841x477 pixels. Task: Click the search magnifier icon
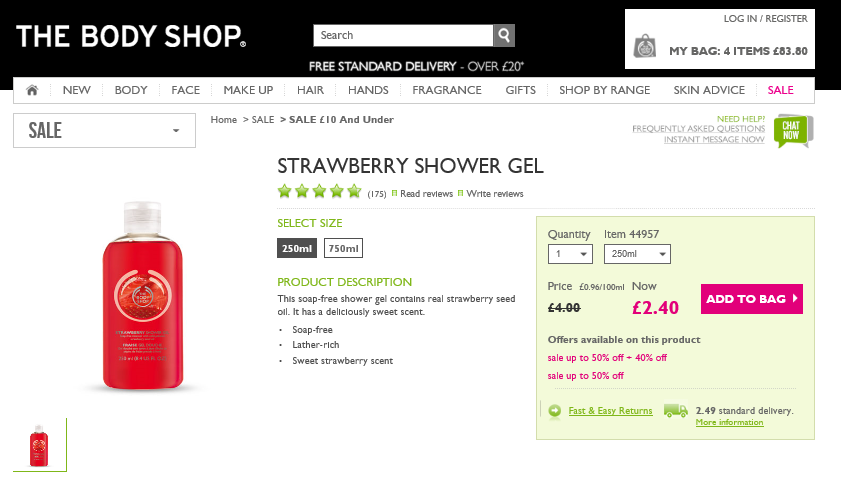click(x=504, y=36)
